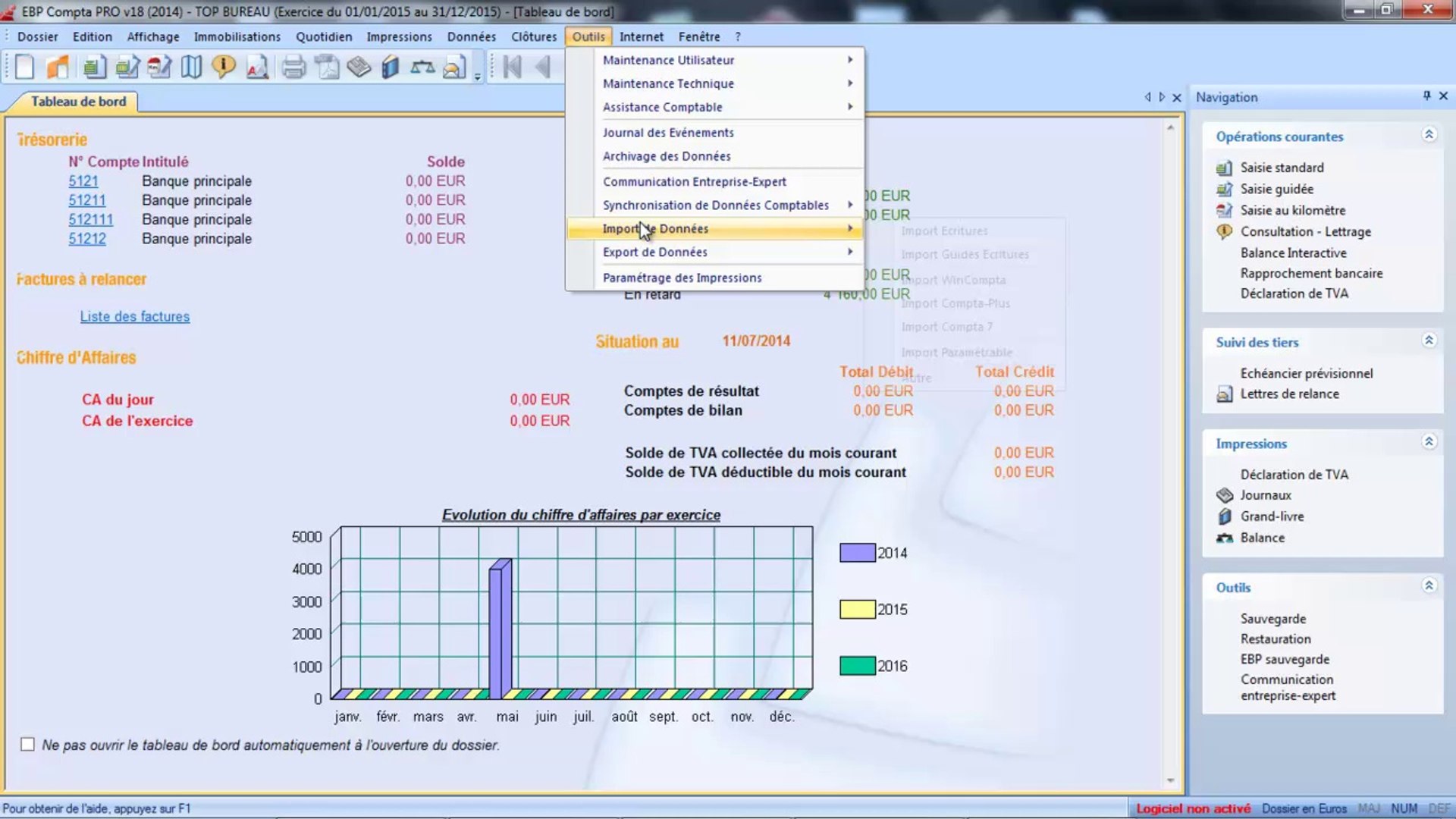Click the 2015 yellow legend swatch
1456x819 pixels.
click(x=857, y=610)
